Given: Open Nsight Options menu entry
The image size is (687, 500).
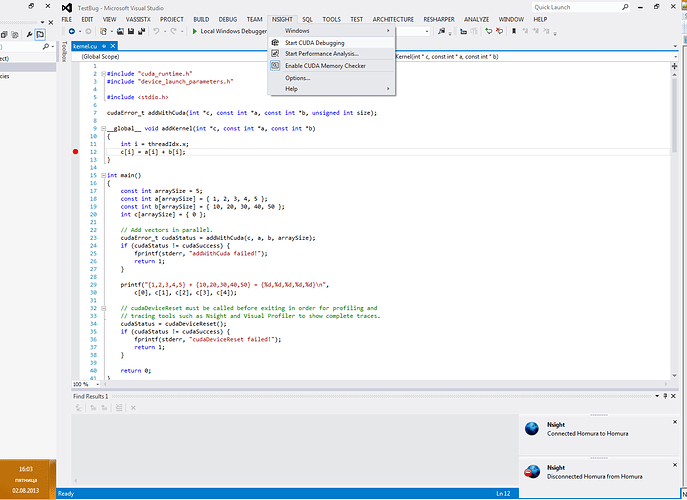Looking at the screenshot, I should click(297, 78).
